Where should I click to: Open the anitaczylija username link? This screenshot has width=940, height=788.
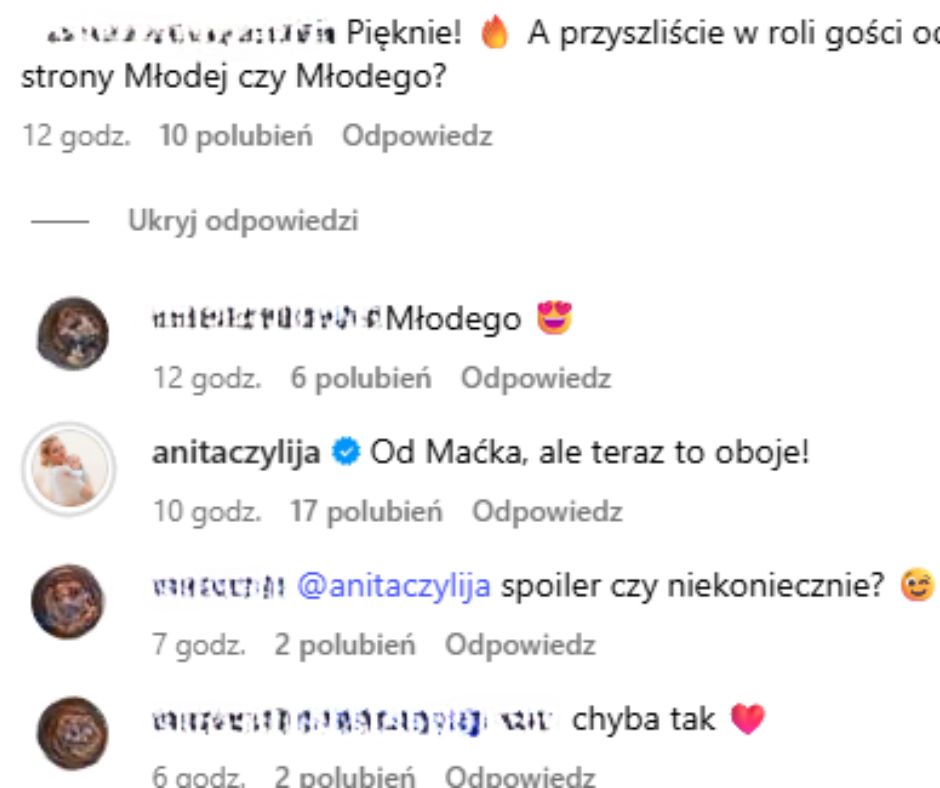[236, 453]
